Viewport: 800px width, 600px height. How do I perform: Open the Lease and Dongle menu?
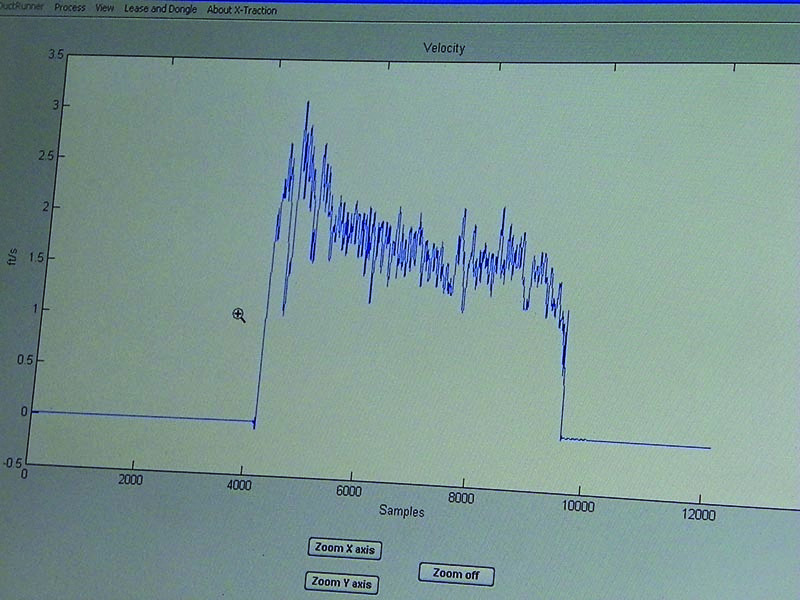point(160,10)
